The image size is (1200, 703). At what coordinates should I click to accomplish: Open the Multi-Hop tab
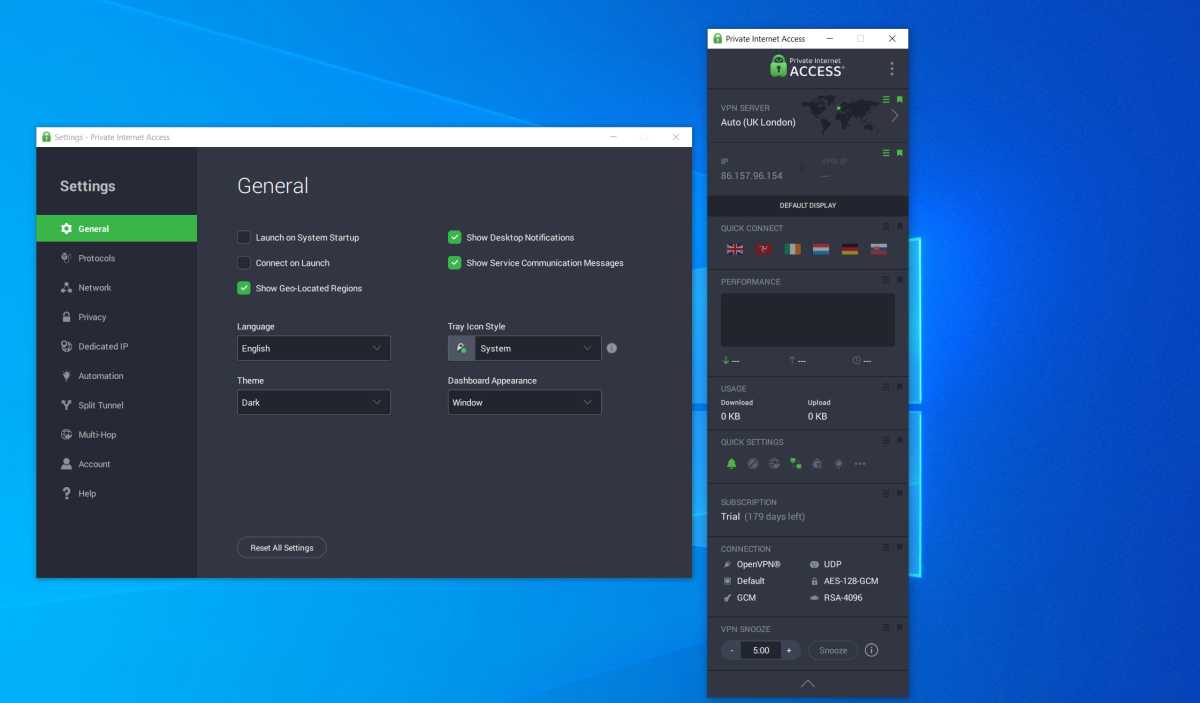point(117,435)
